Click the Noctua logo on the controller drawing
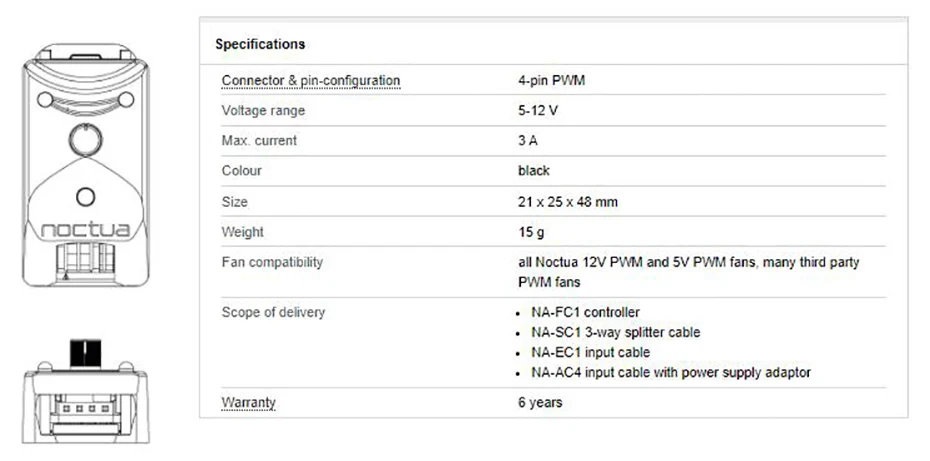This screenshot has height=461, width=930. [85, 231]
